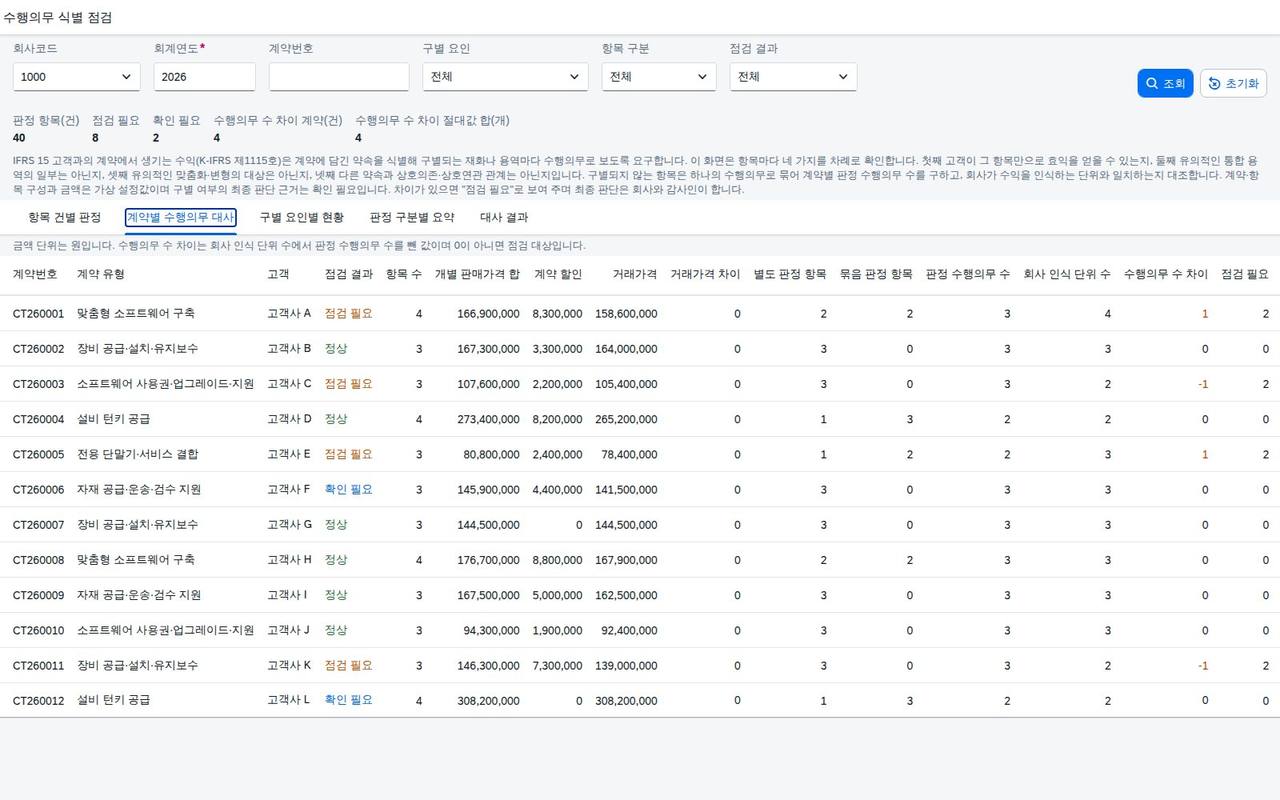Click 고객사 G customer cell
Screen dimensions: 1280x800
pyautogui.click(x=290, y=525)
